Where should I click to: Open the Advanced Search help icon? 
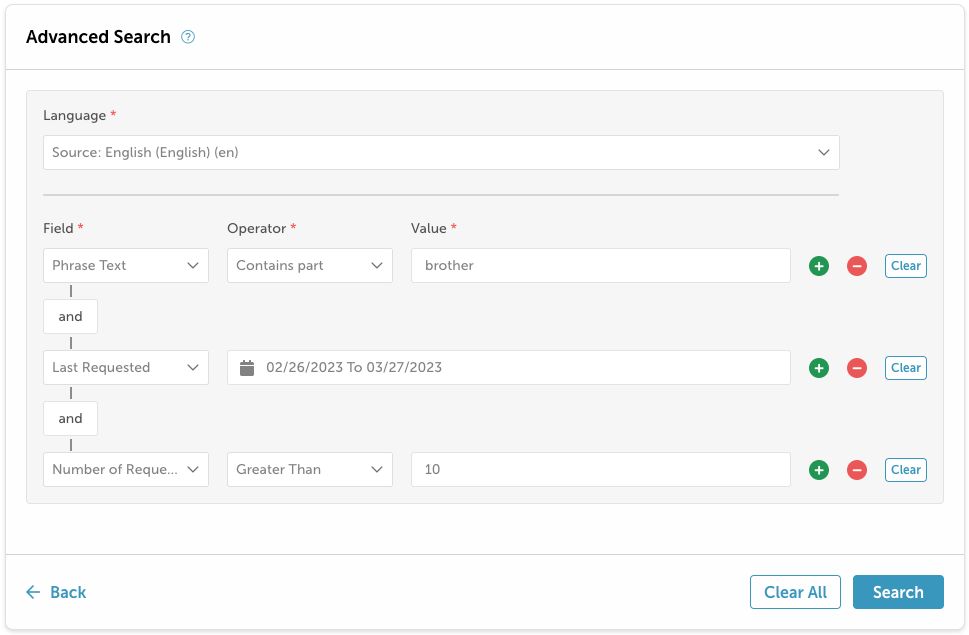188,37
